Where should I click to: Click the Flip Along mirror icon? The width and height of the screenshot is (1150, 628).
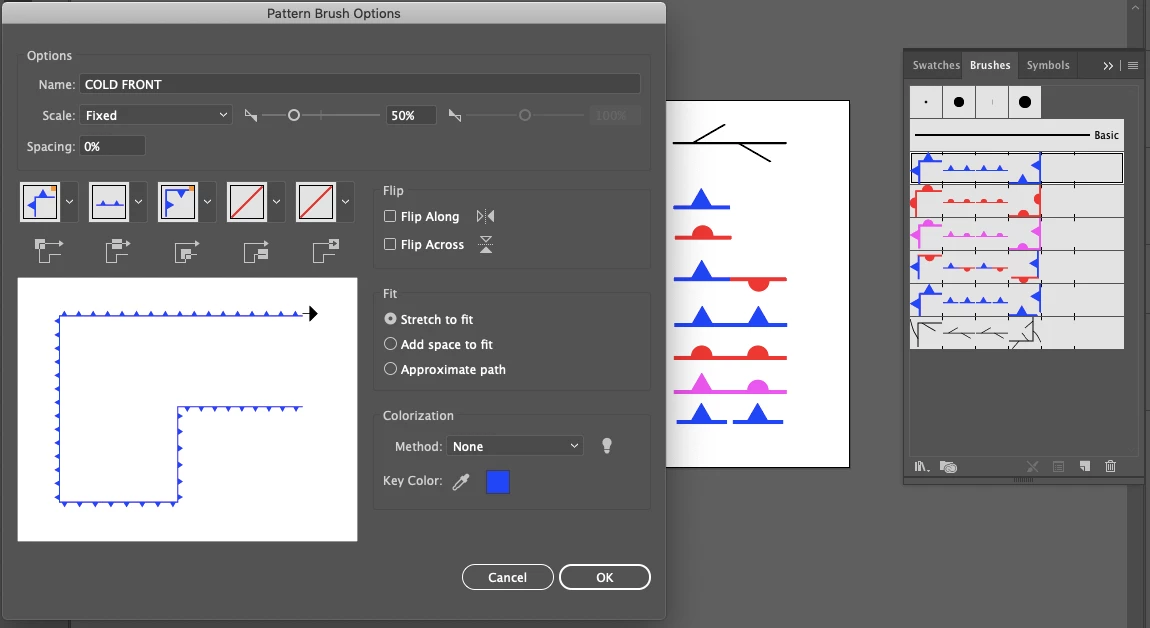click(x=486, y=216)
